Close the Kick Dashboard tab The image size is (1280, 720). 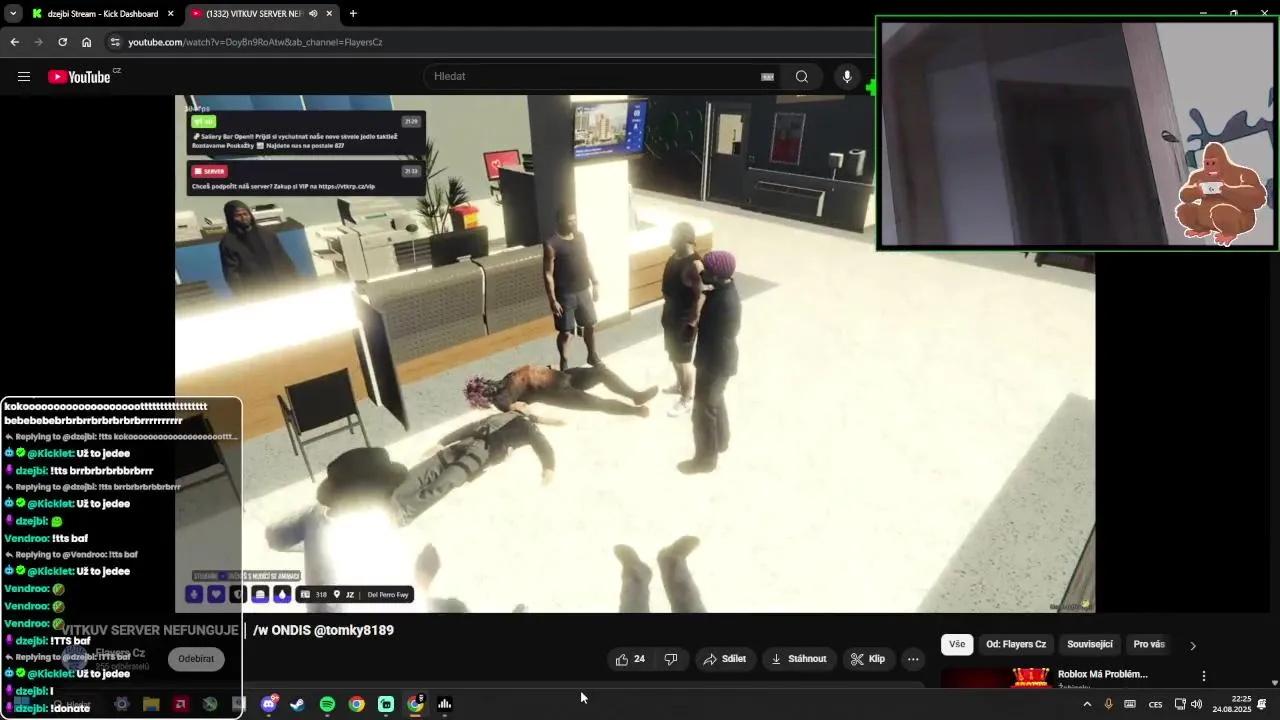(171, 14)
